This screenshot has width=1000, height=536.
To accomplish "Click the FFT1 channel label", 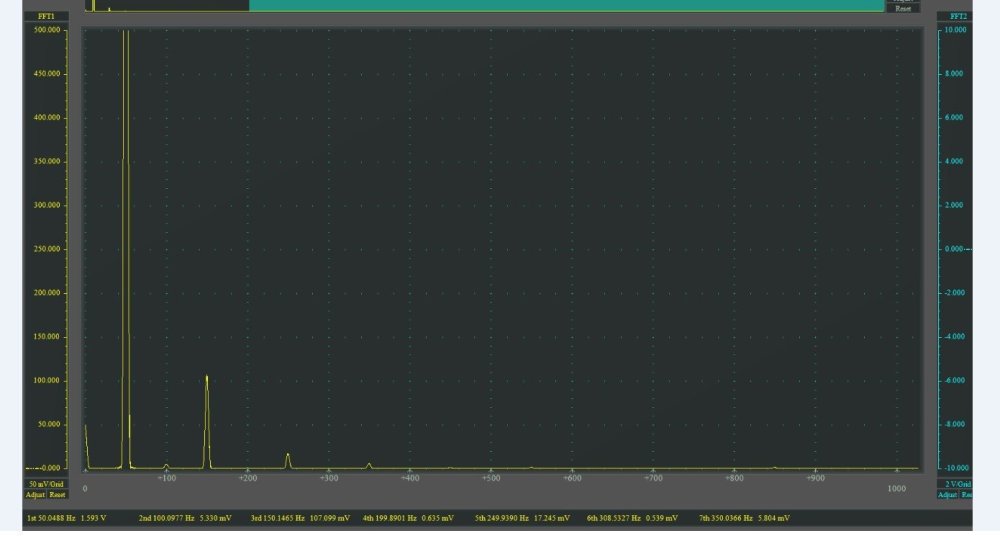I will (x=46, y=17).
